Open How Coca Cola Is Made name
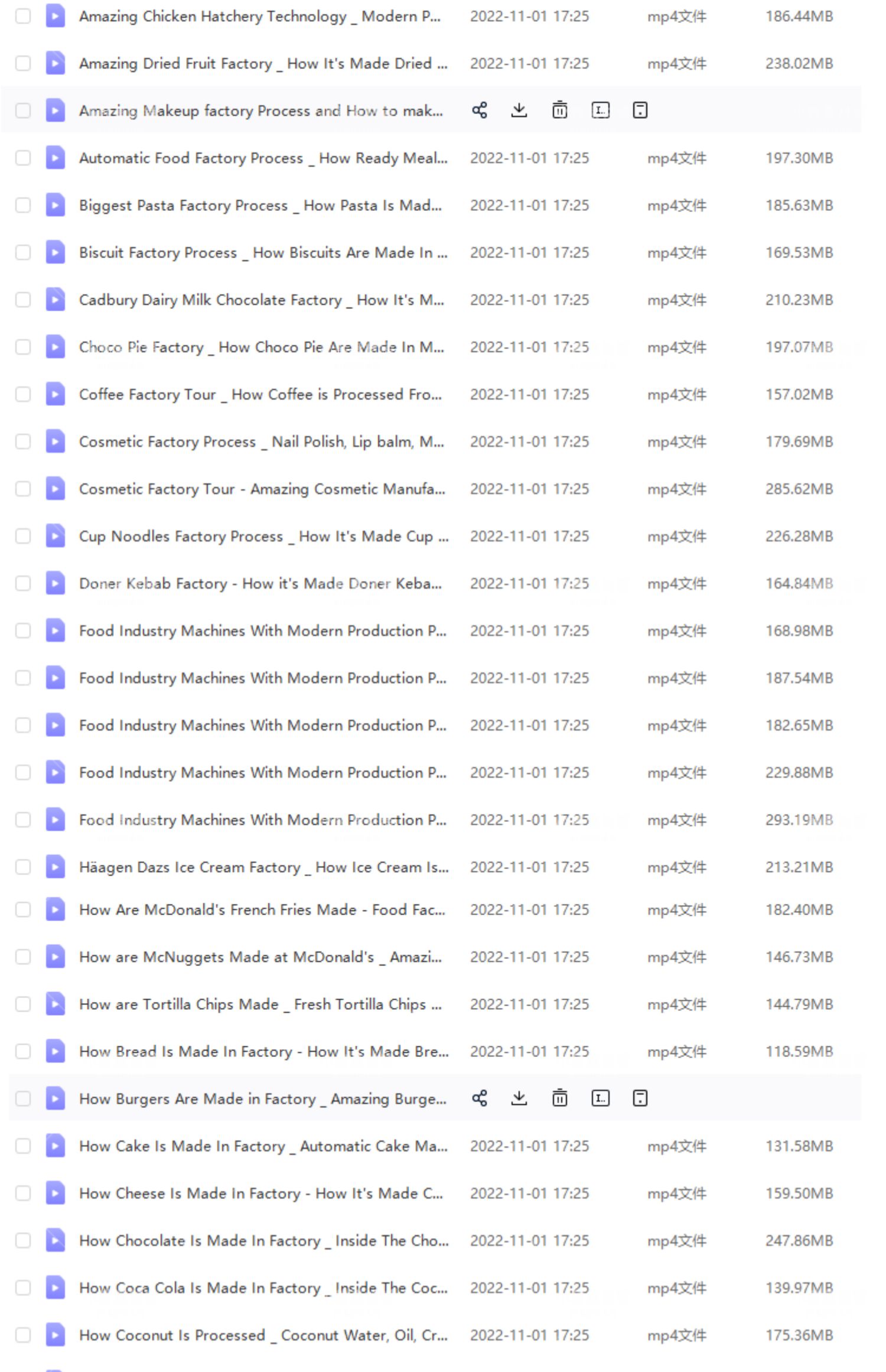 point(263,1288)
